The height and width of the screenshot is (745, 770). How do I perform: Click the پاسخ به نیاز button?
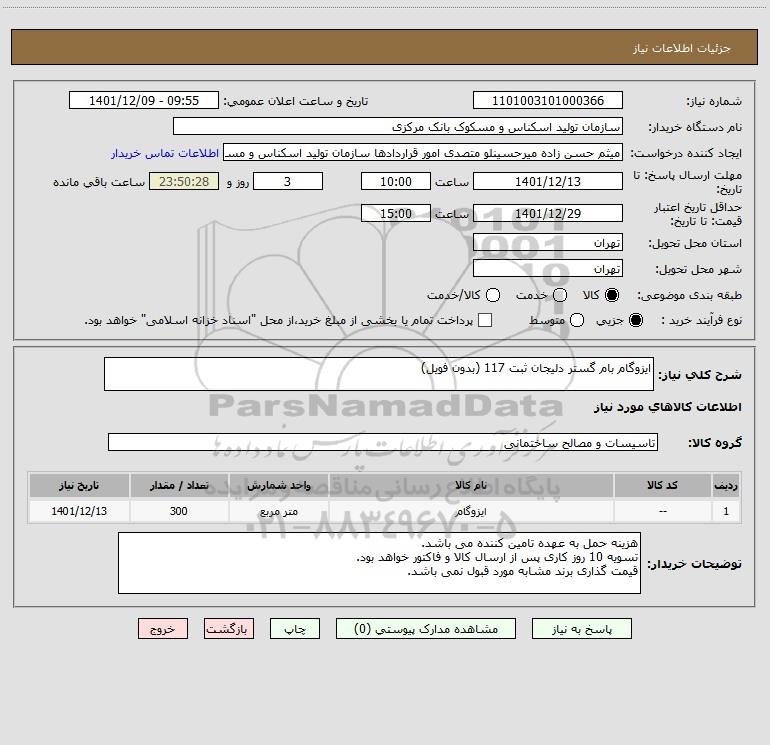point(581,629)
